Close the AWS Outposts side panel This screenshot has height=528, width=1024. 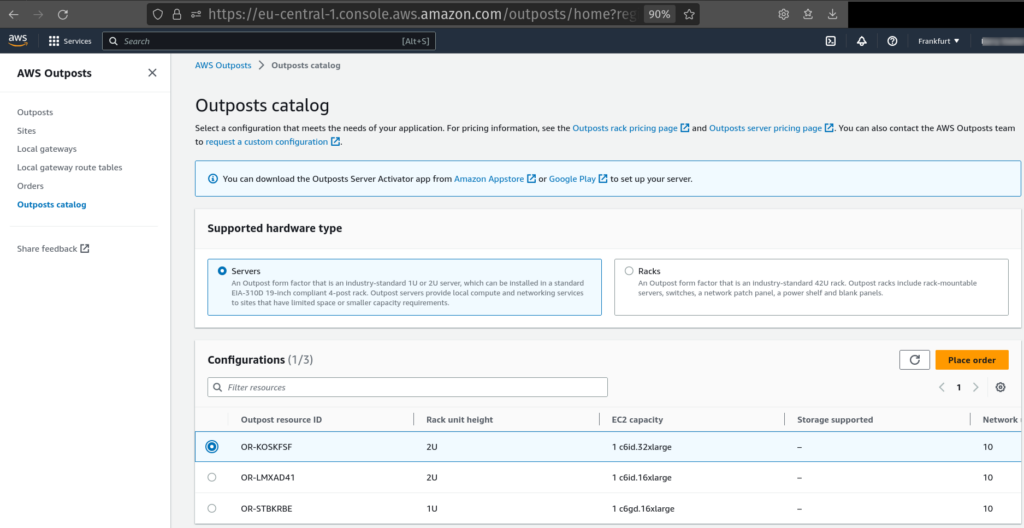coord(152,73)
